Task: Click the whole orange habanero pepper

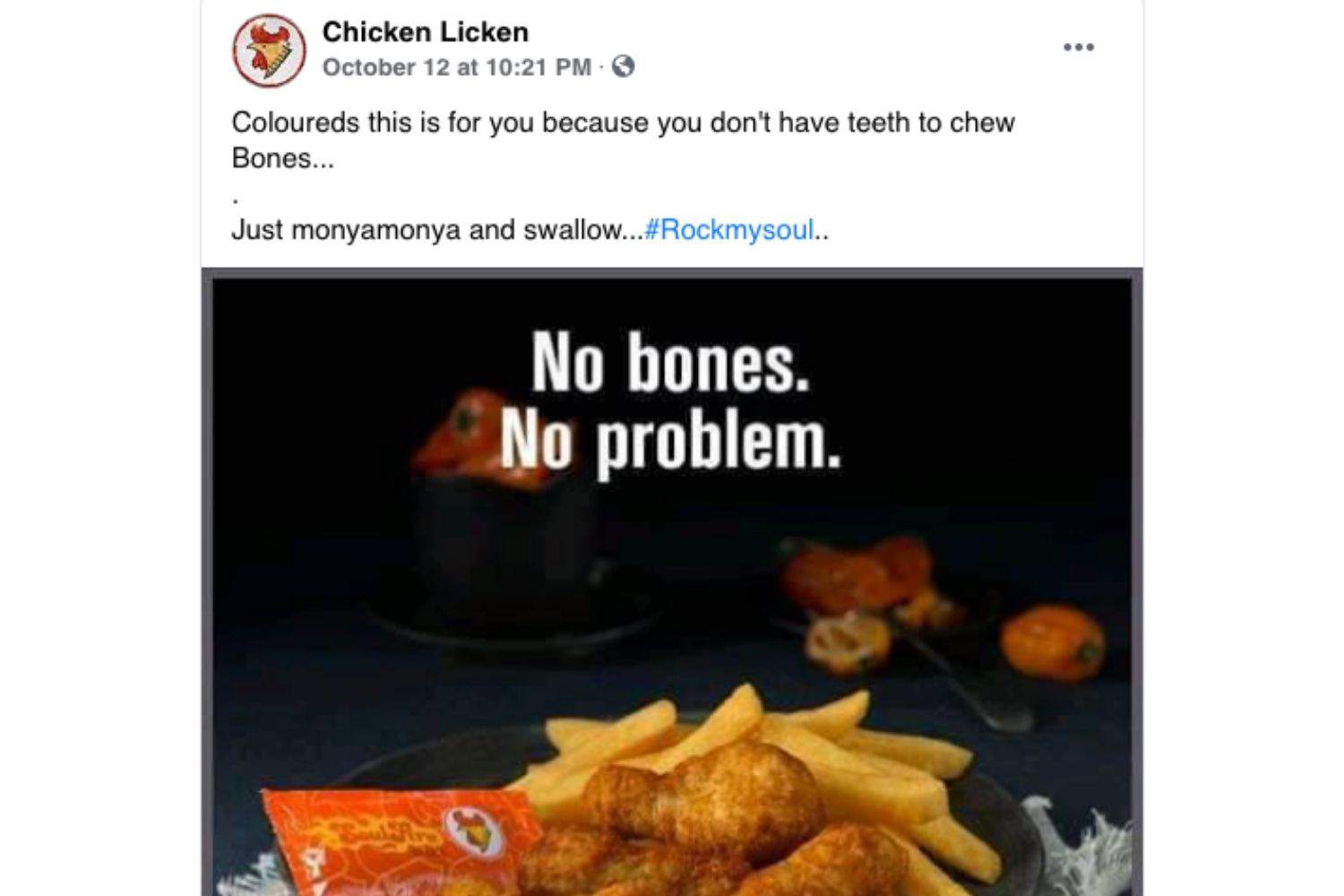Action: click(x=1054, y=642)
